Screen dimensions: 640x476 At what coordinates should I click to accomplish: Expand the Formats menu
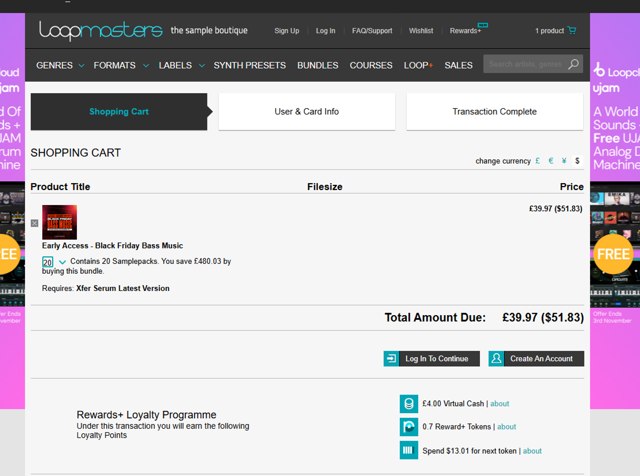tap(121, 65)
